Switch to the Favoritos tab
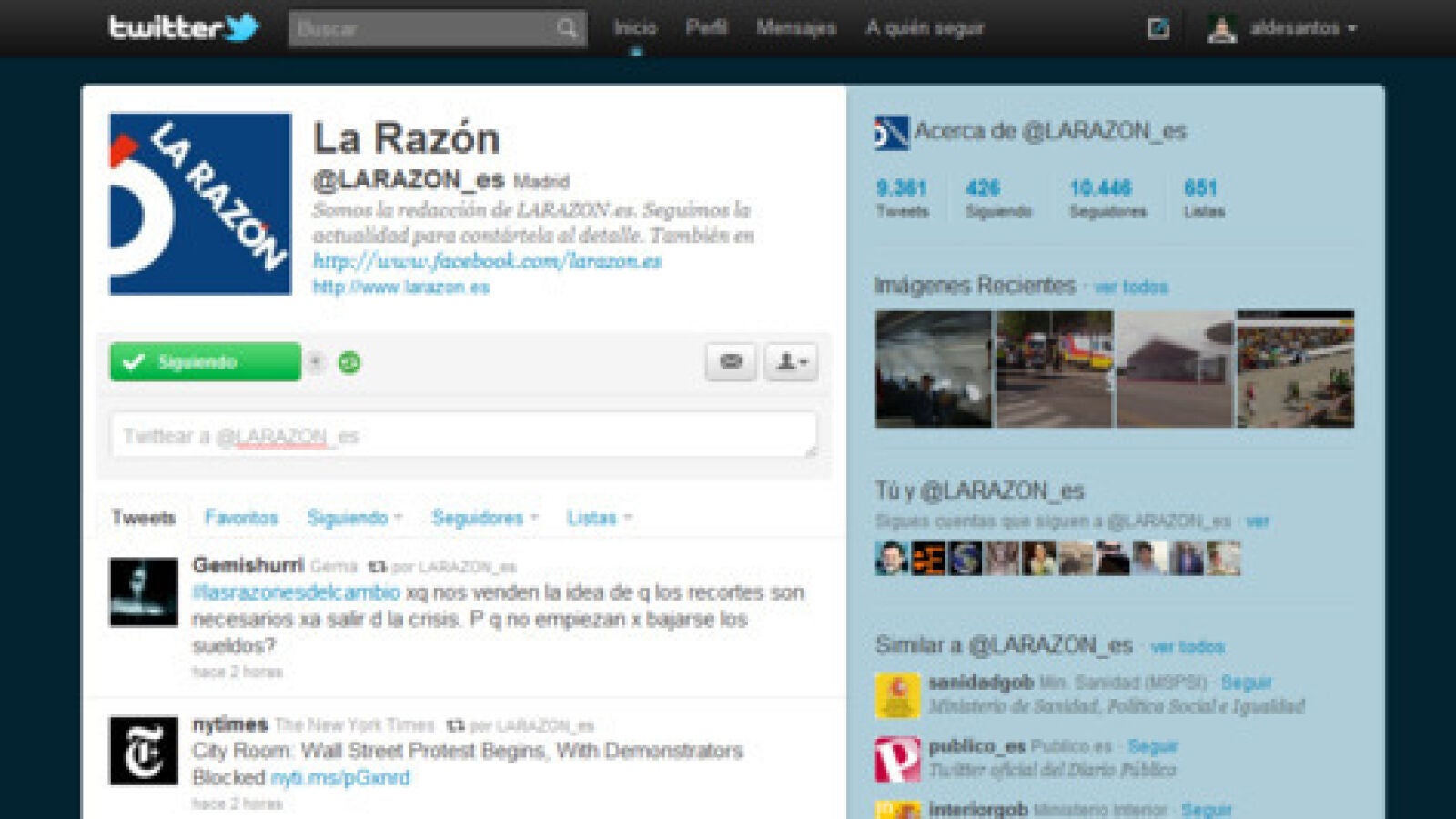 (241, 518)
